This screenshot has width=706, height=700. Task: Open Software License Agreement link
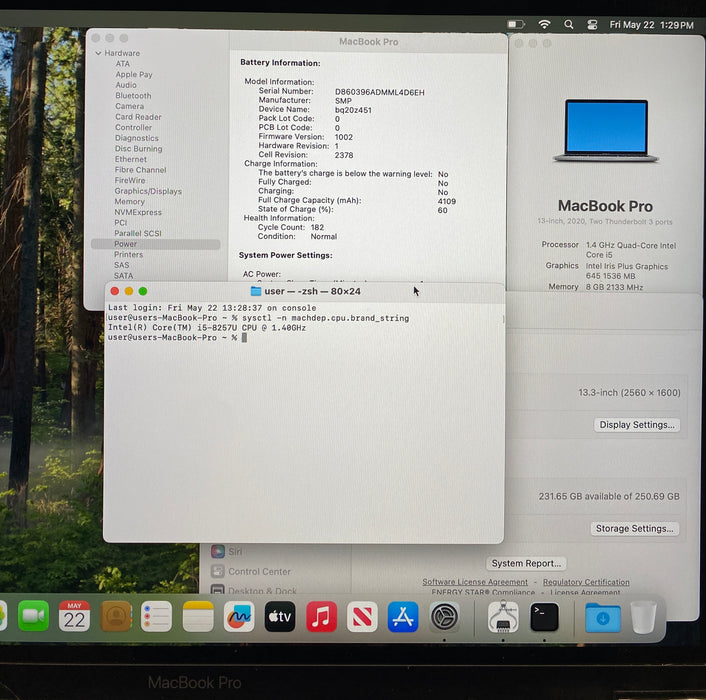[475, 582]
